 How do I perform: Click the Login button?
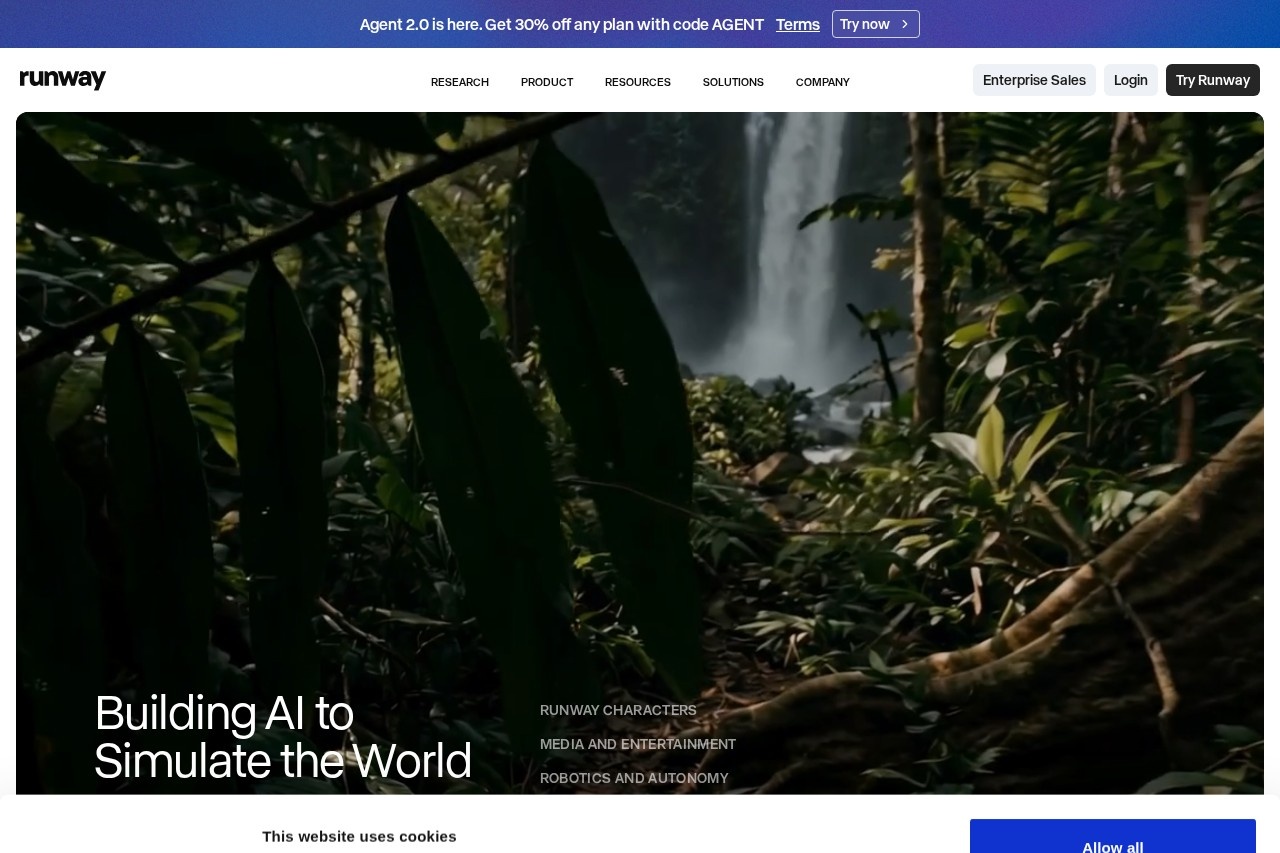tap(1131, 80)
